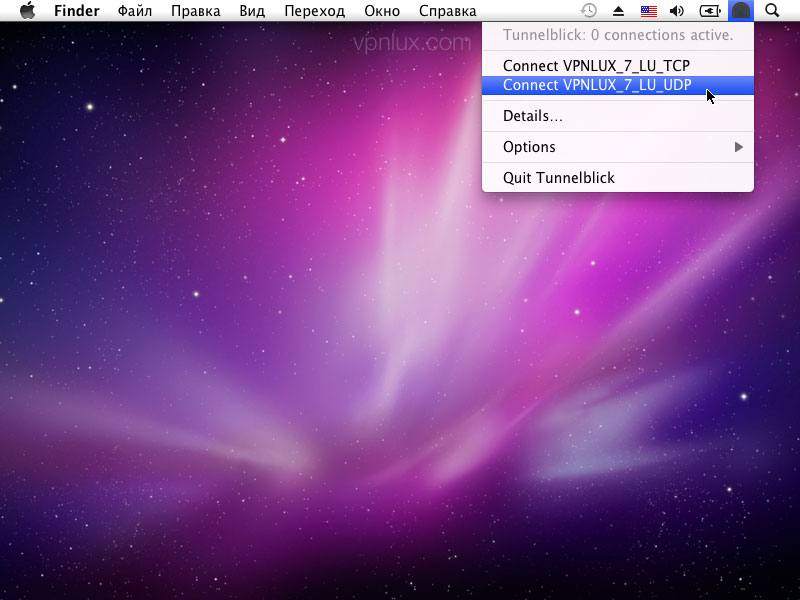Screen dimensions: 800x600
Task: Select Details… in Tunnelblick menu
Action: point(618,116)
